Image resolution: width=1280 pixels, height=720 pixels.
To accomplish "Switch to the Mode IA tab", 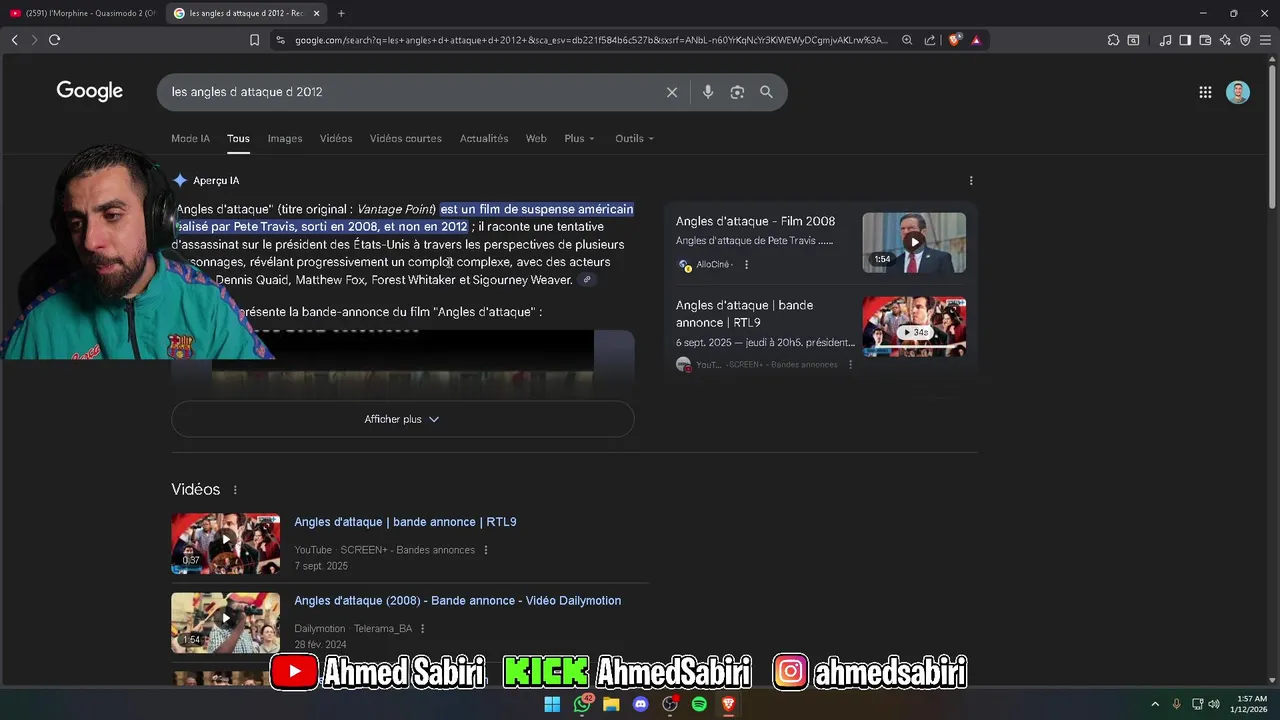I will coord(190,139).
